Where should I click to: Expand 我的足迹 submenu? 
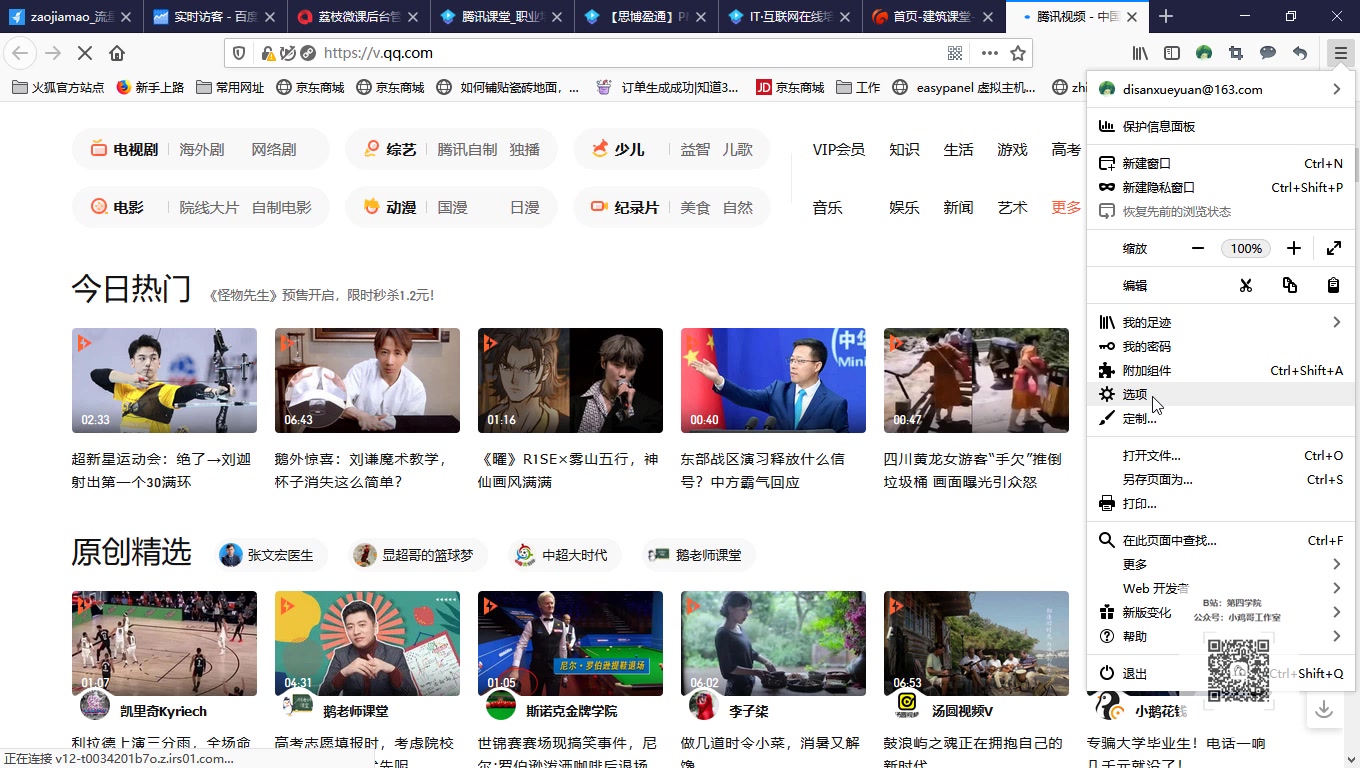tap(1221, 322)
